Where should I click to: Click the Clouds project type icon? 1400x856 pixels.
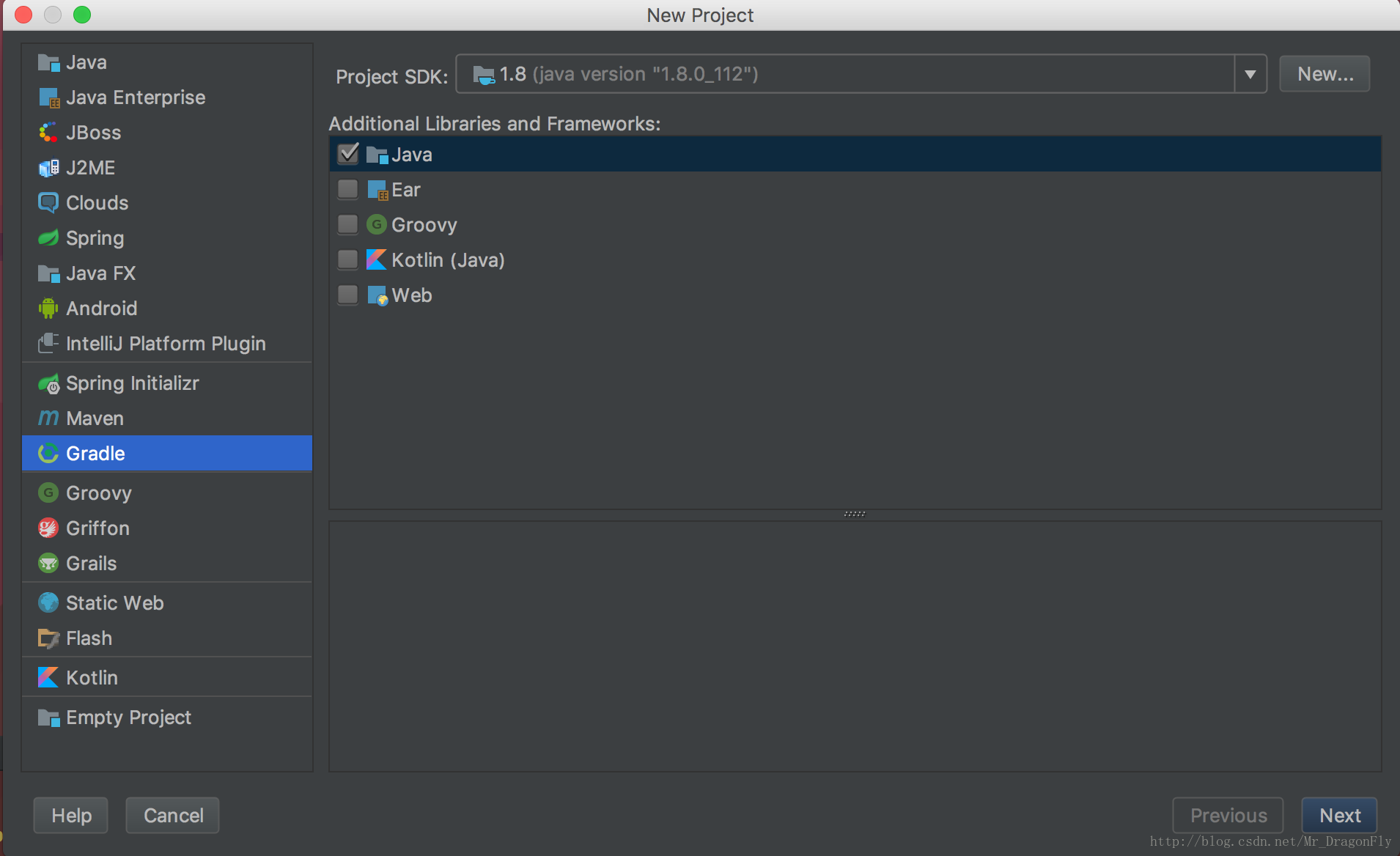[48, 203]
